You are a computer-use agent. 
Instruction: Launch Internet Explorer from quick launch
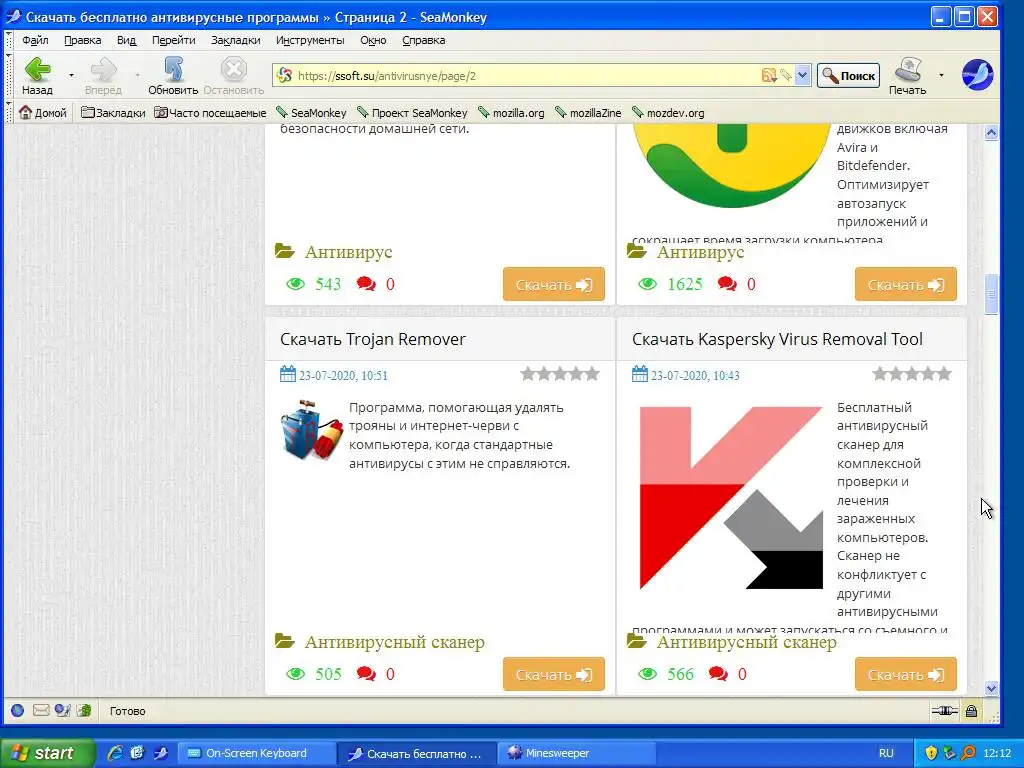[x=116, y=753]
